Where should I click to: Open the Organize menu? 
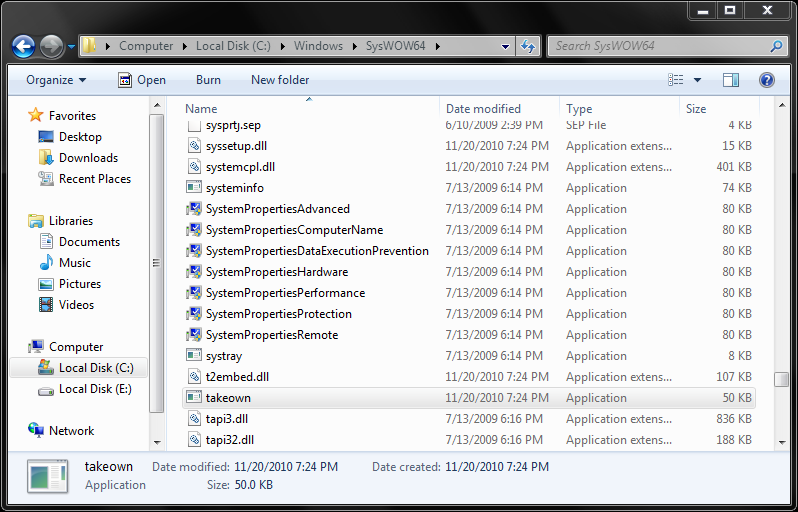tap(56, 80)
